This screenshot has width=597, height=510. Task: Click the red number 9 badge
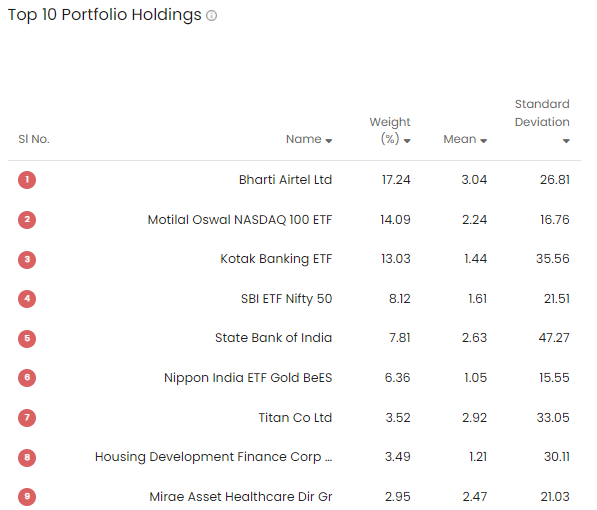coord(27,497)
